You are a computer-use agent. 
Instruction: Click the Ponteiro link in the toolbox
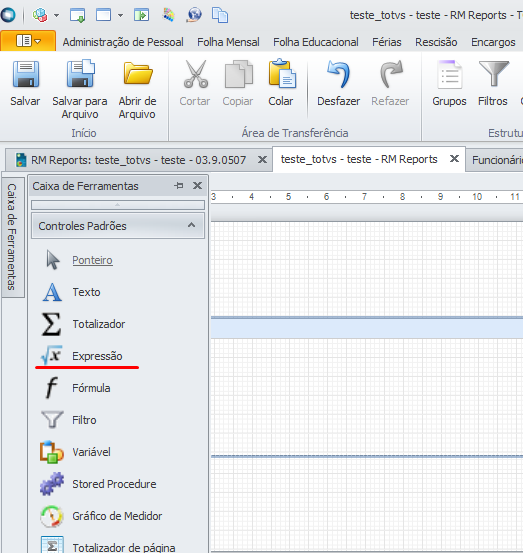[92, 260]
